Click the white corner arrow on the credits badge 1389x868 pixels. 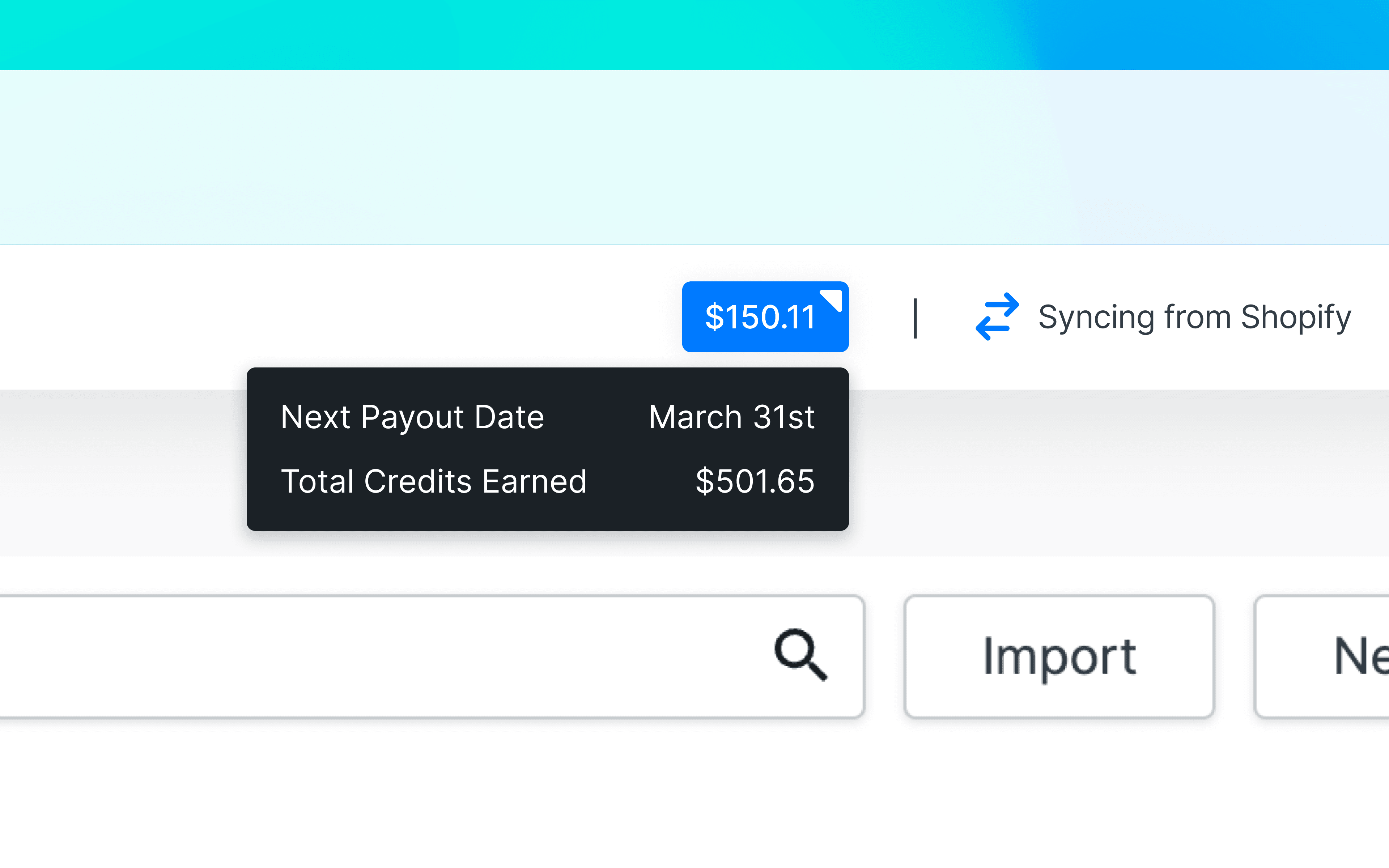pyautogui.click(x=832, y=299)
